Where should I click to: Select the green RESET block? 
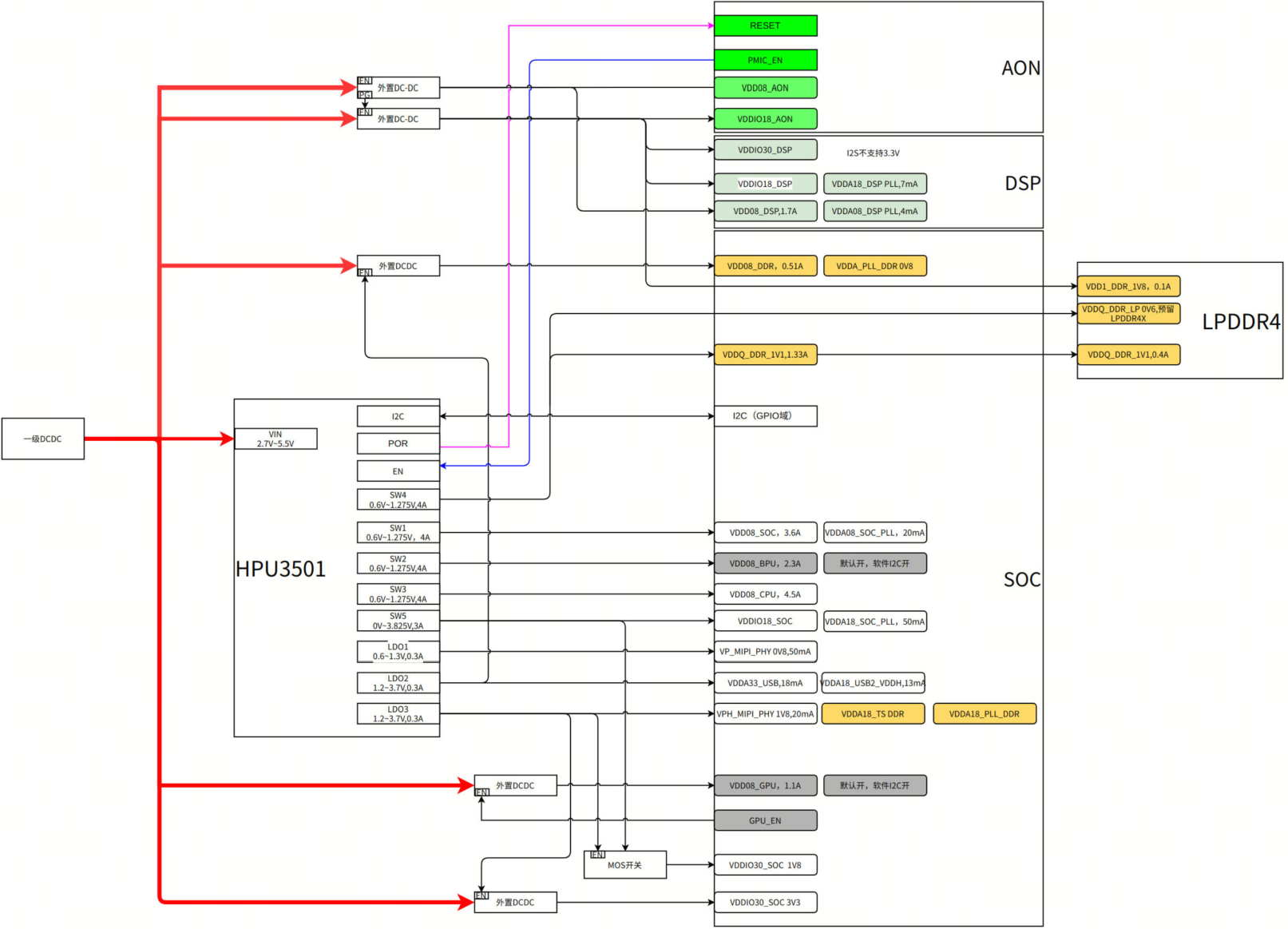point(765,26)
